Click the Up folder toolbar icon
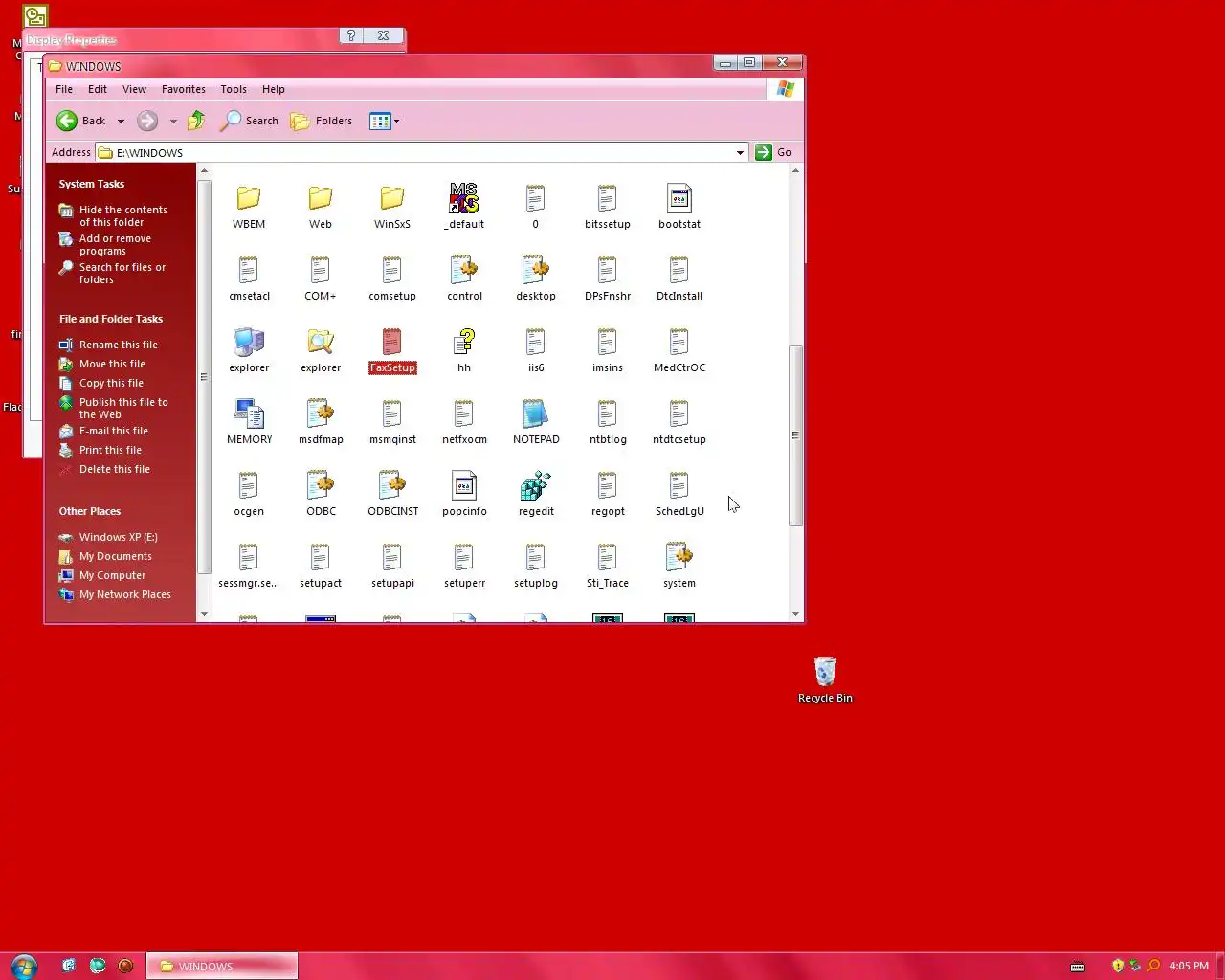Image resolution: width=1225 pixels, height=980 pixels. 196,121
